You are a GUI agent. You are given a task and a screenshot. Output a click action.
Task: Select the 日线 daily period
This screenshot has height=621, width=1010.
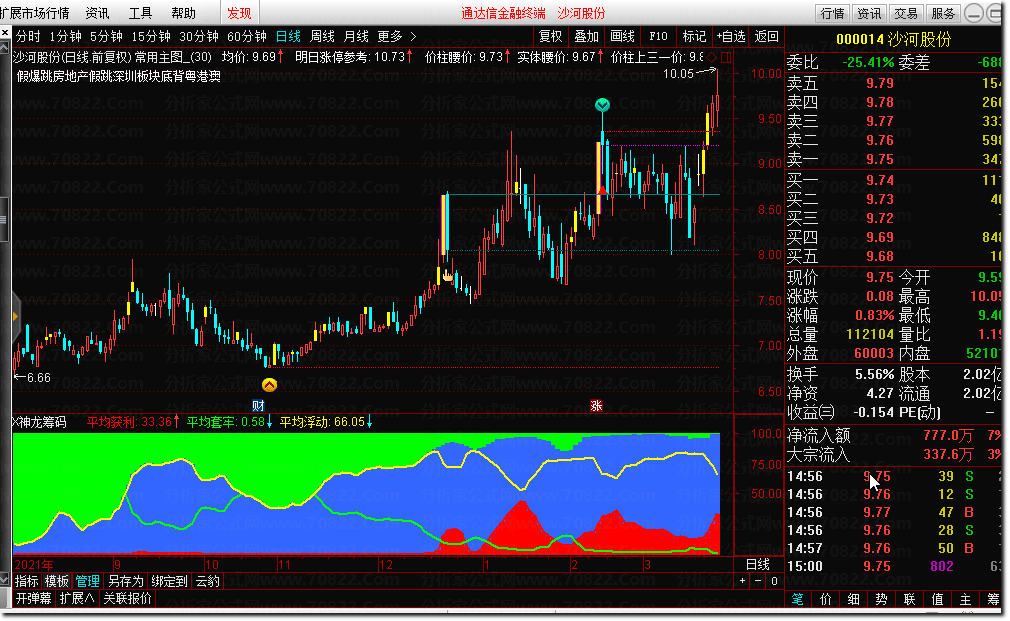click(x=288, y=37)
